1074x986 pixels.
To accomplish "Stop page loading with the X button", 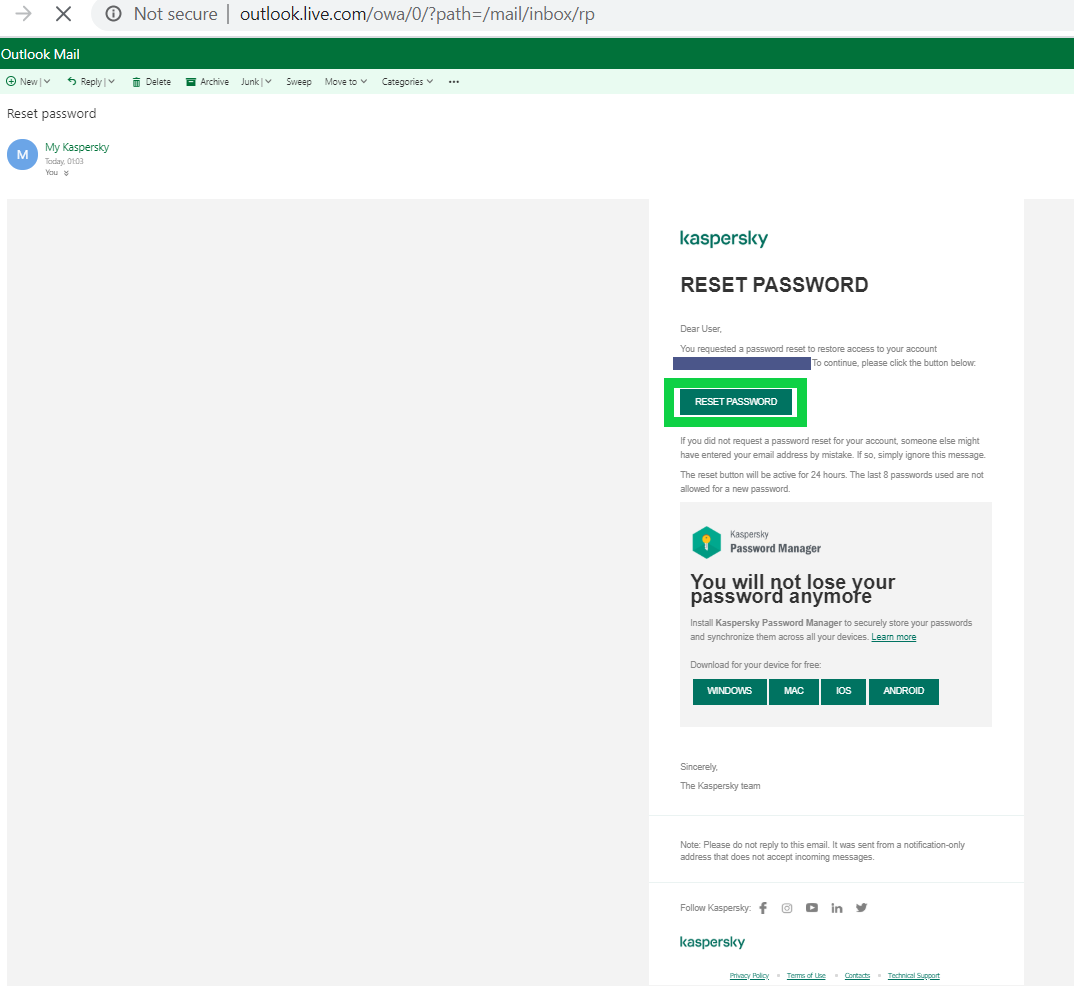I will click(64, 14).
